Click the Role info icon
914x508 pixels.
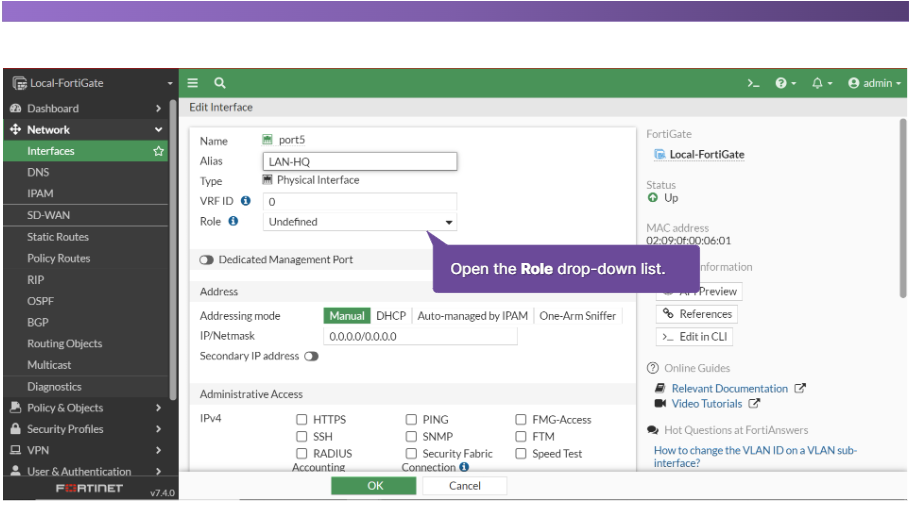(x=233, y=221)
